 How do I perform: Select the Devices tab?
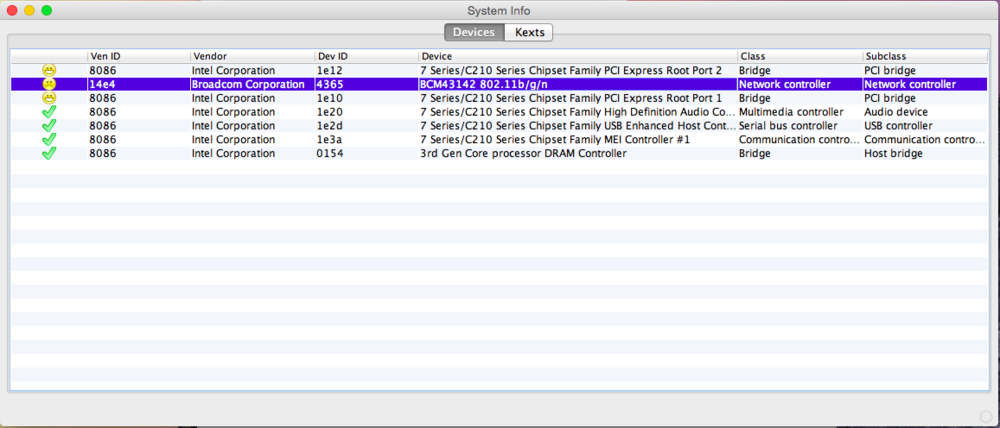(474, 32)
